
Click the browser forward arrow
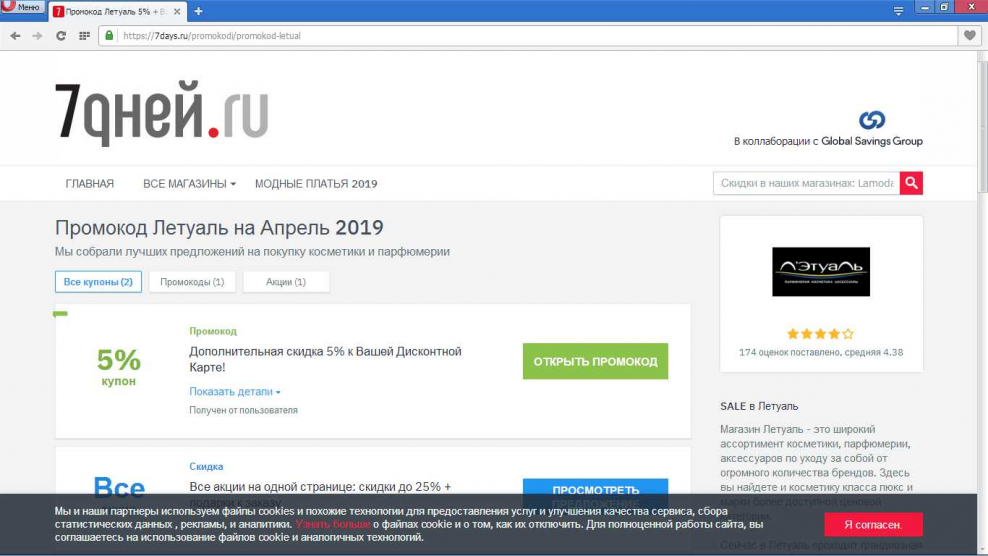tap(37, 36)
